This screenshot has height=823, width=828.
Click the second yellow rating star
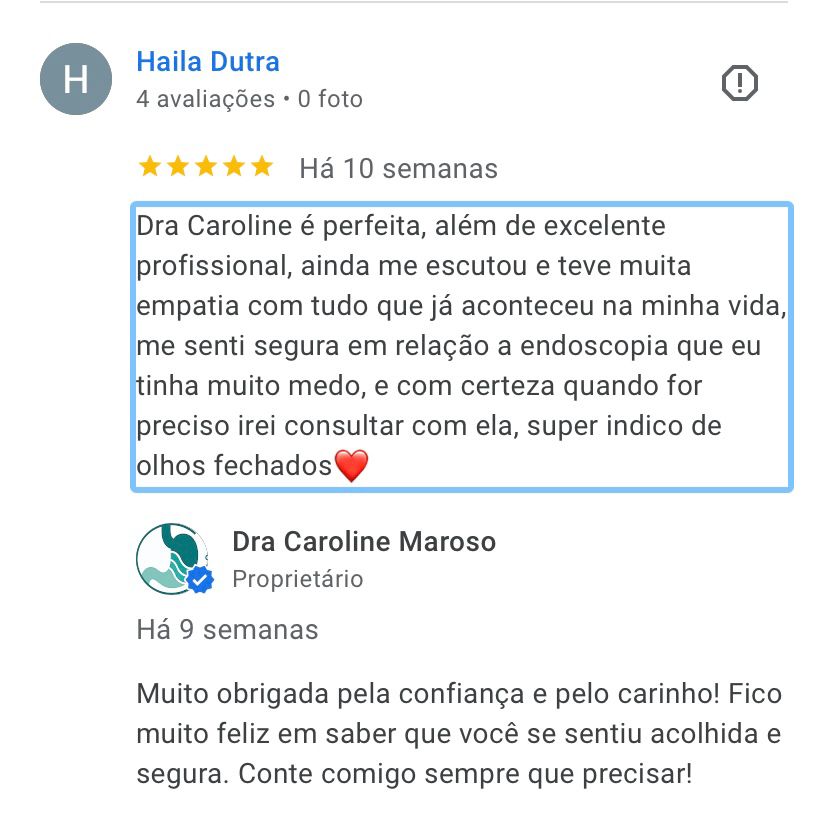click(x=177, y=166)
